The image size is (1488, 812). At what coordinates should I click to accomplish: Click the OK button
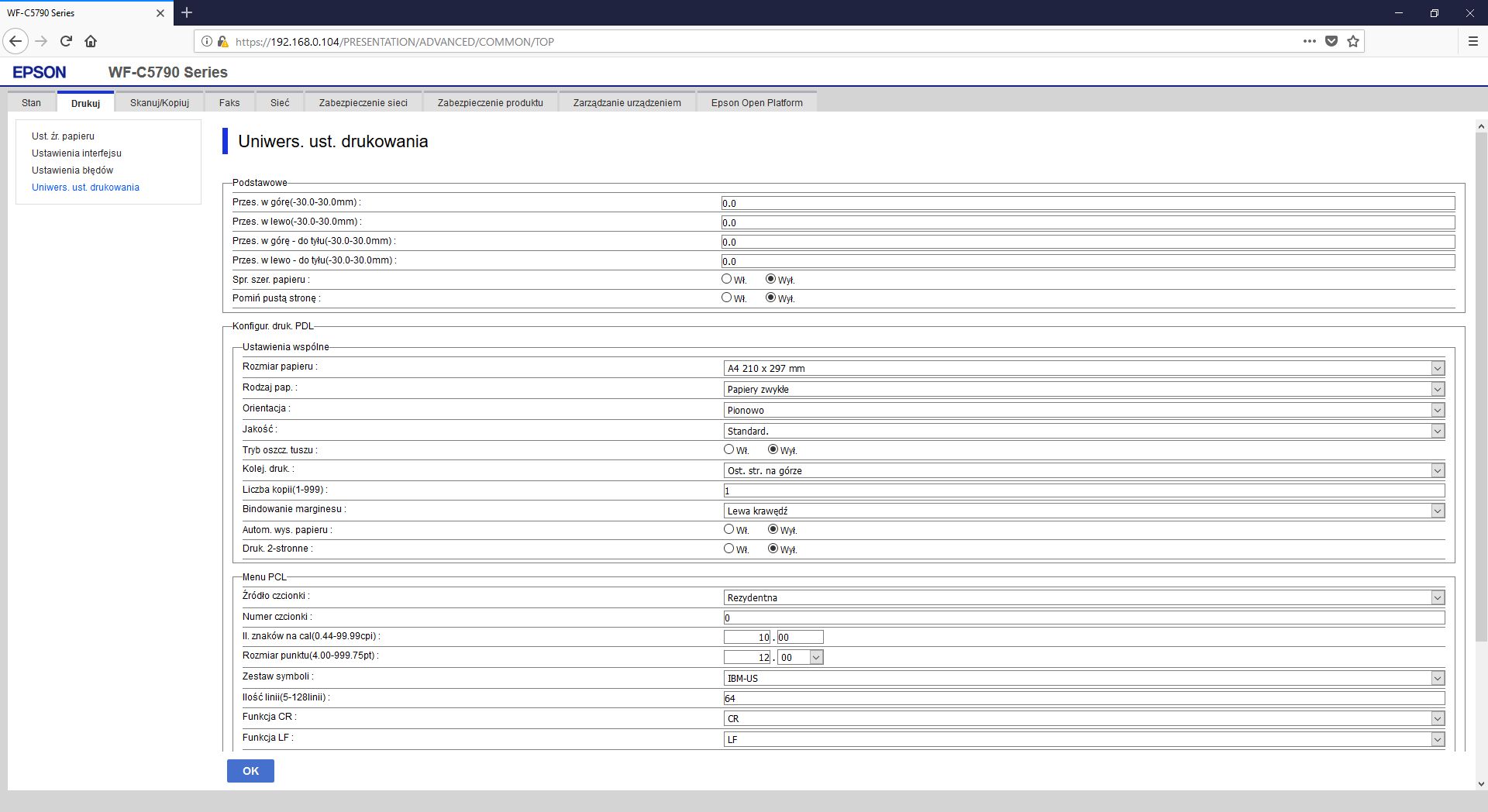pyautogui.click(x=250, y=771)
